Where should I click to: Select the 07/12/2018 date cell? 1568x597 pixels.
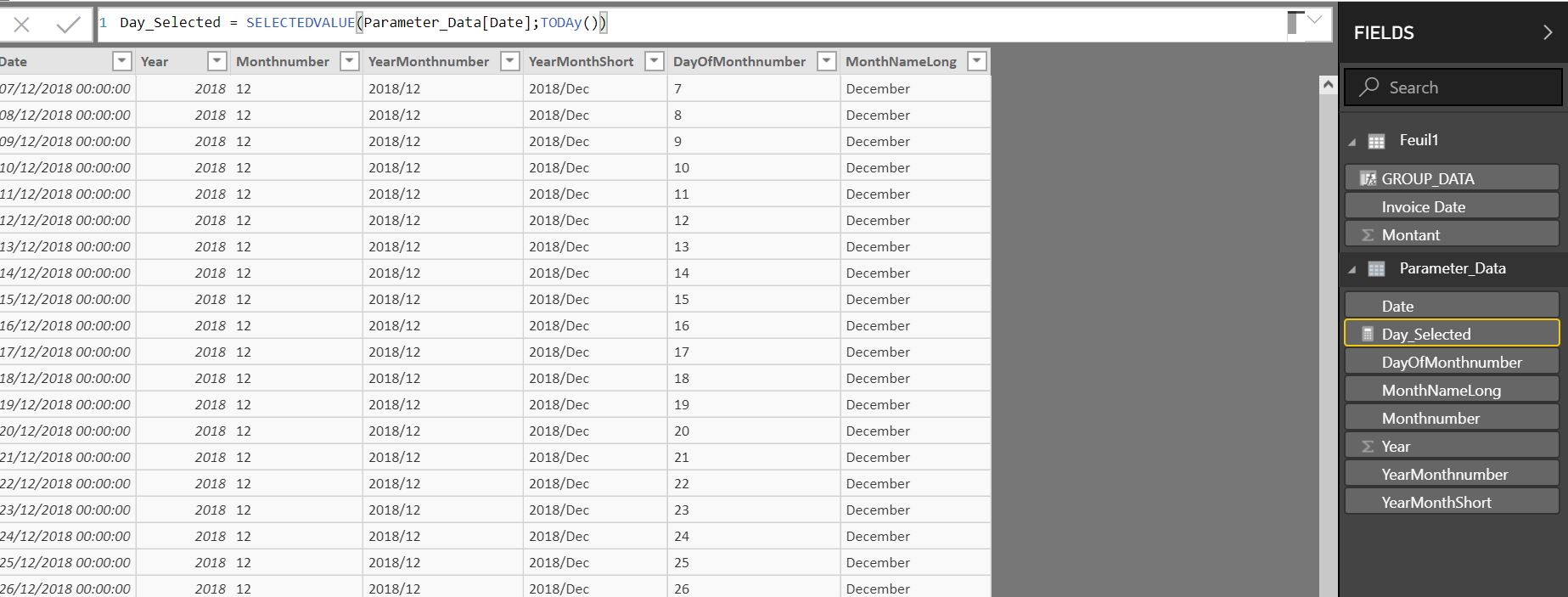click(x=67, y=88)
